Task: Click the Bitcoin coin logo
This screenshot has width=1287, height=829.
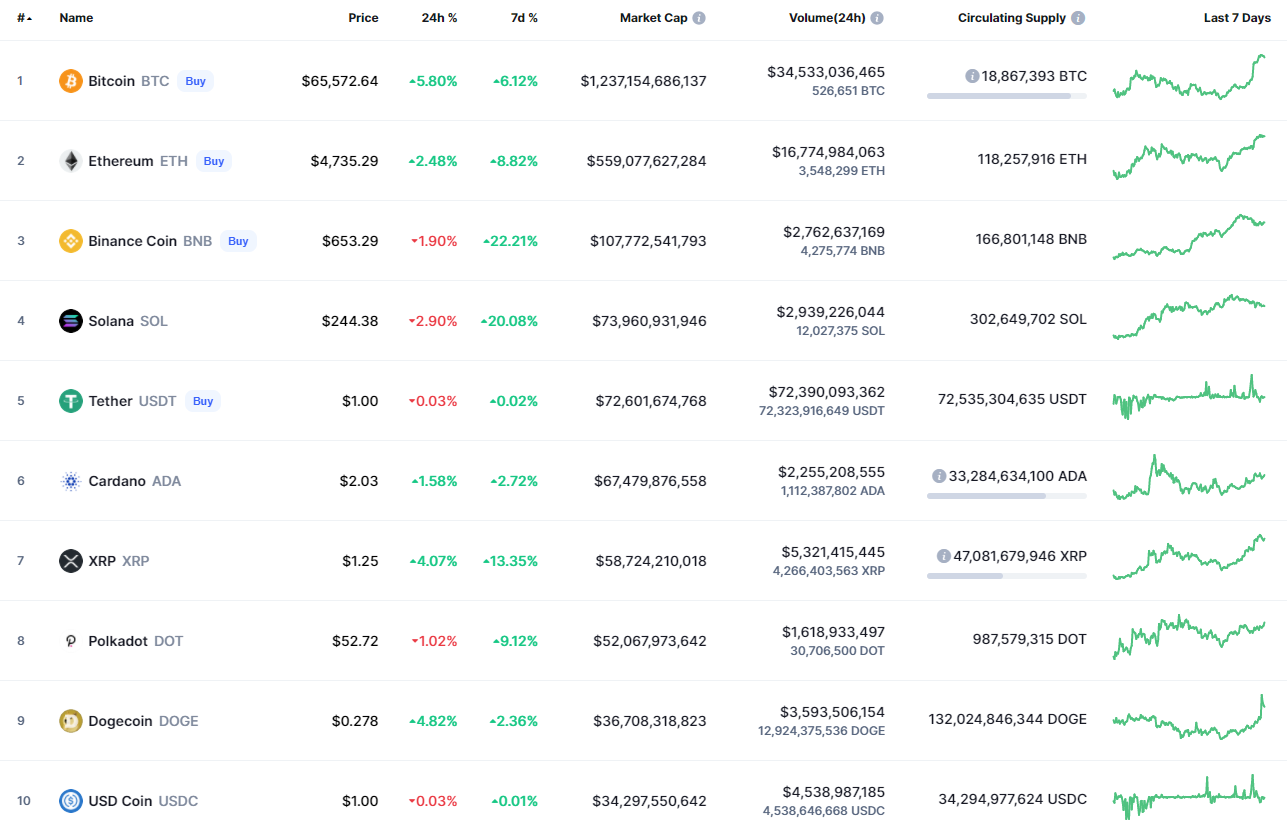Action: [x=71, y=81]
